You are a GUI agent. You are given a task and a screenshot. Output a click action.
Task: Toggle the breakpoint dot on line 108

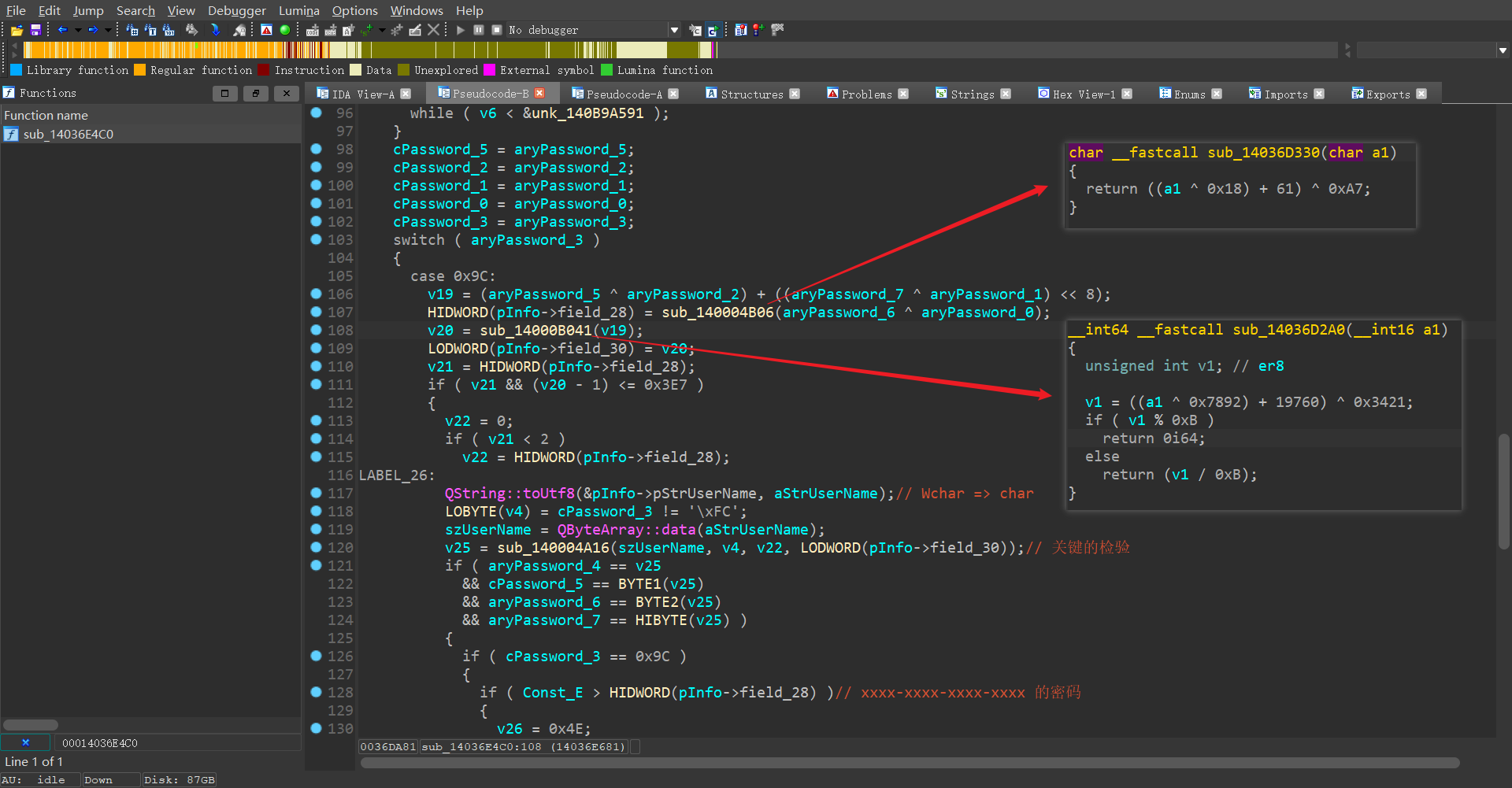[316, 330]
